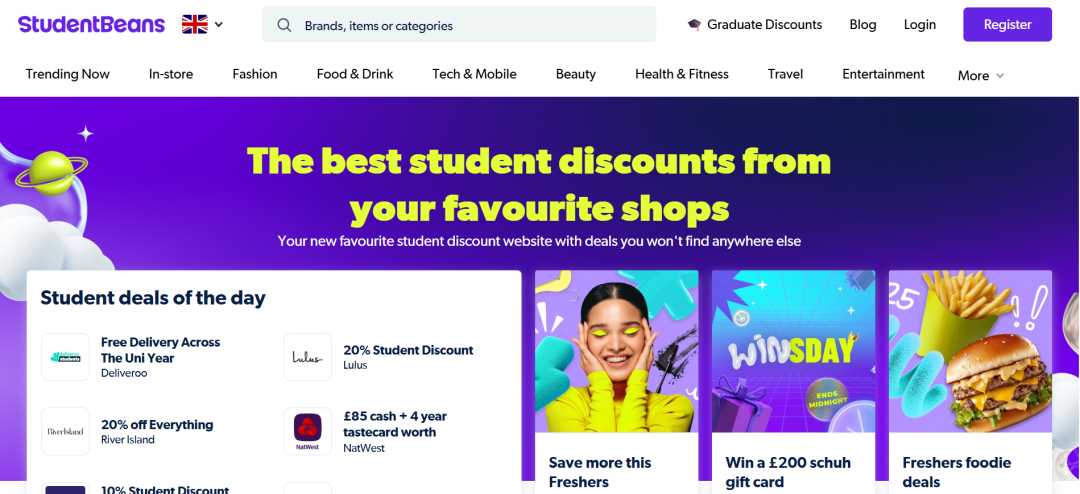
Task: Click the River Island brand logo
Action: click(x=65, y=431)
